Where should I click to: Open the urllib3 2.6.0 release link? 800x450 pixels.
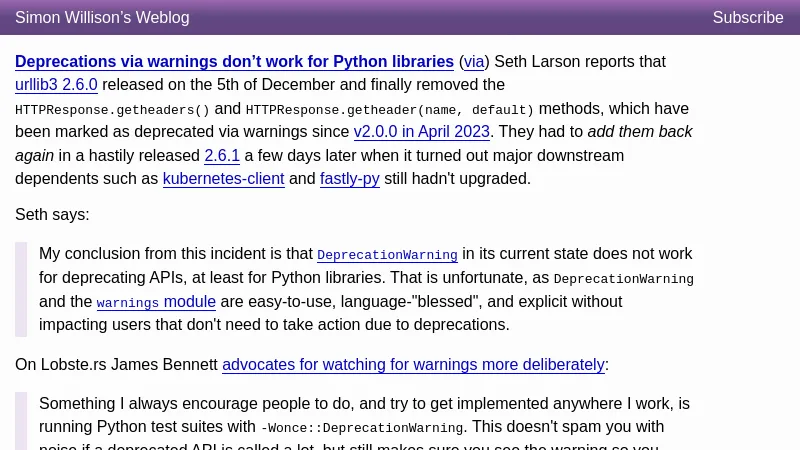pos(56,85)
